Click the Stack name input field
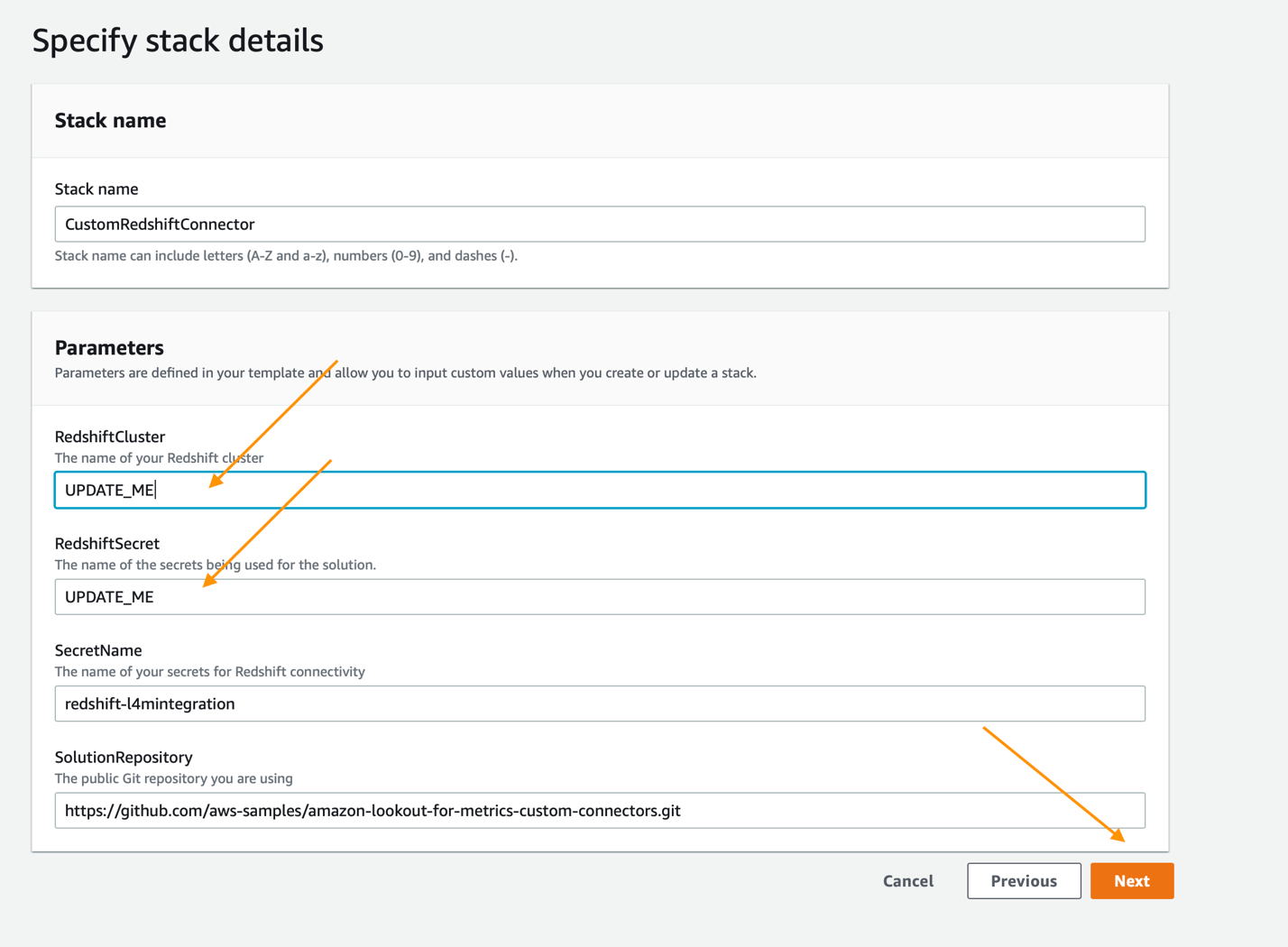The width and height of the screenshot is (1288, 947). pos(600,224)
